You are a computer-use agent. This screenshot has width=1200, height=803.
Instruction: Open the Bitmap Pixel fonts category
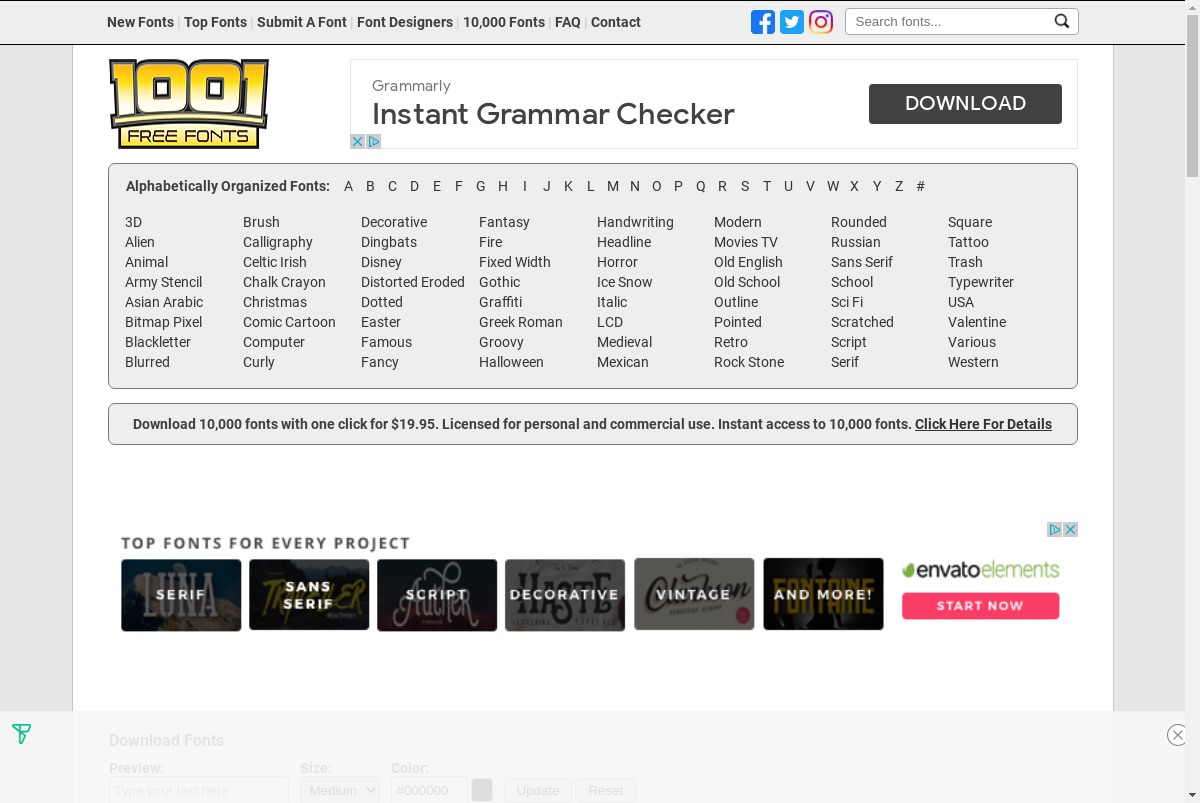[163, 322]
